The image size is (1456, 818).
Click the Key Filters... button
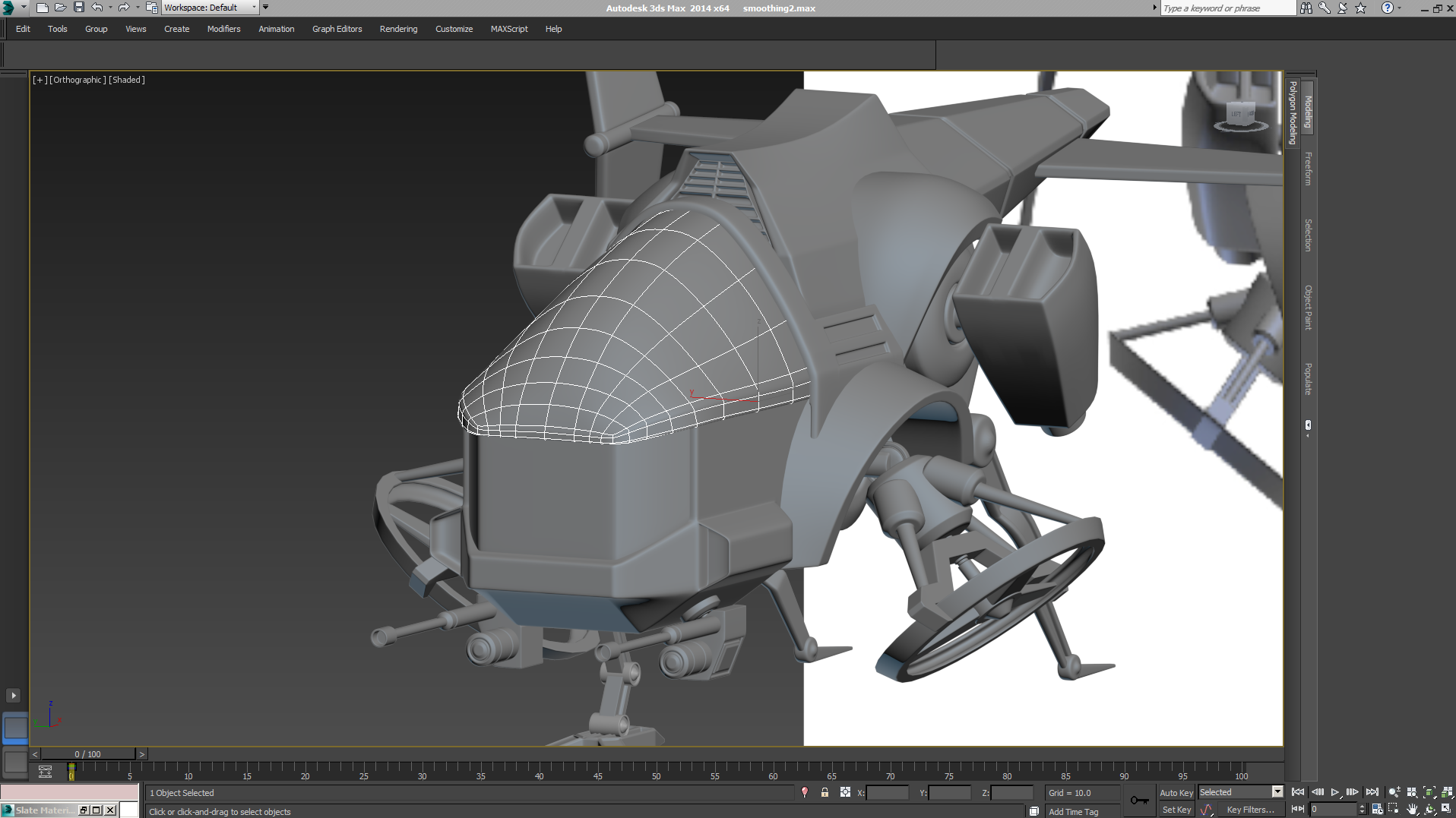(1250, 810)
